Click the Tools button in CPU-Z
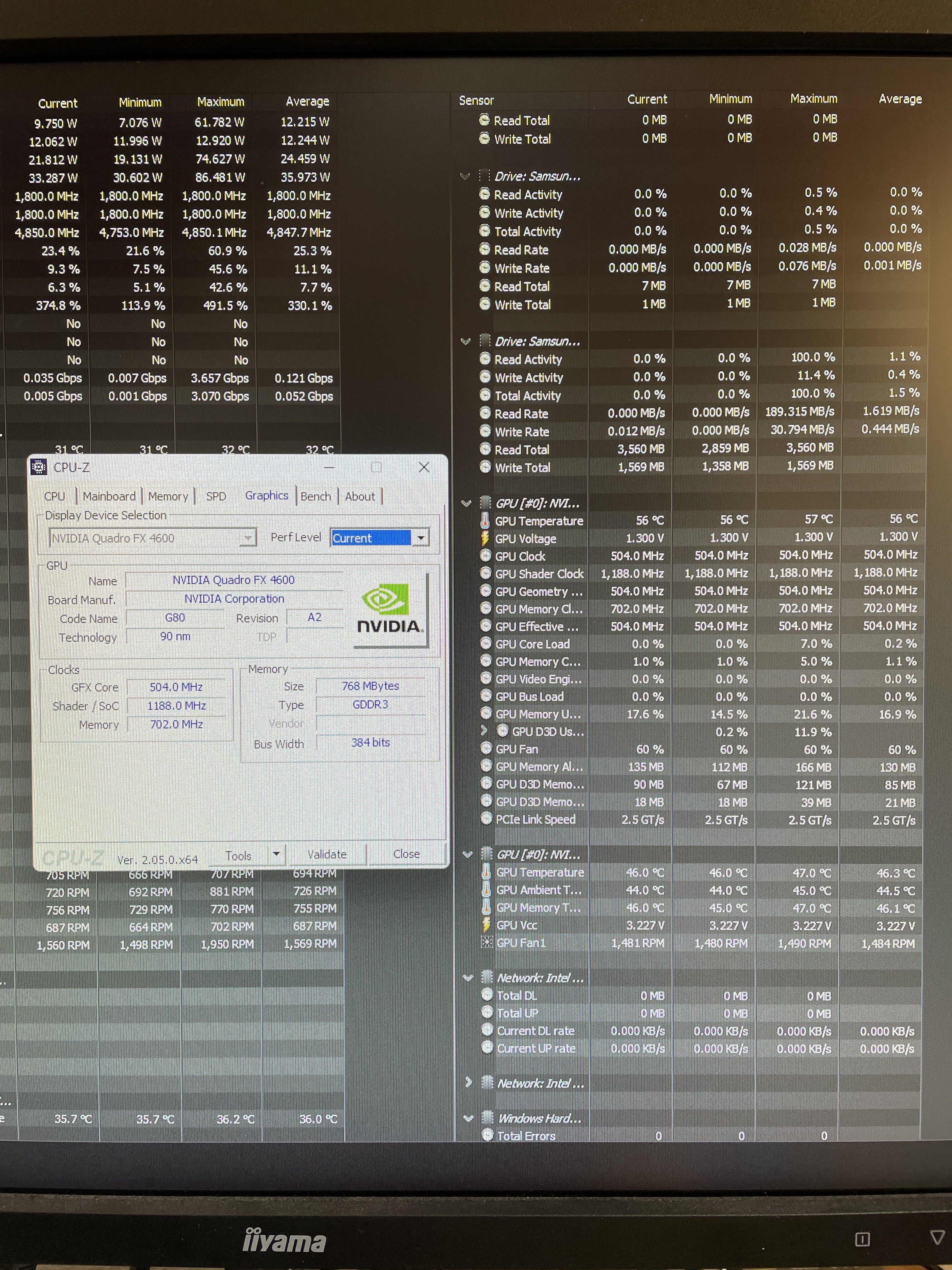Viewport: 952px width, 1270px height. click(x=239, y=855)
